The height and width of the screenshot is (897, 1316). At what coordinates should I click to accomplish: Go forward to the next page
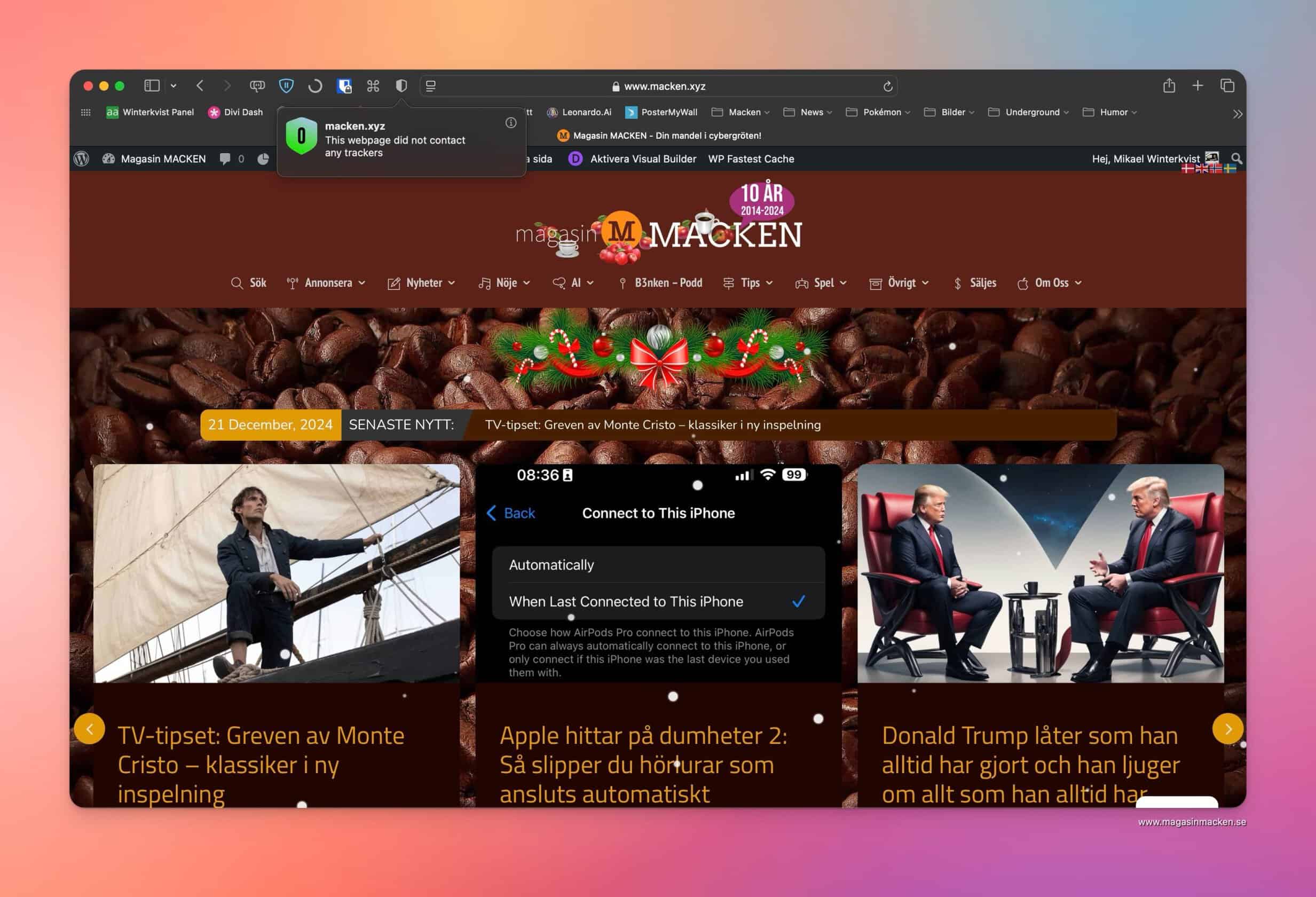click(x=227, y=85)
